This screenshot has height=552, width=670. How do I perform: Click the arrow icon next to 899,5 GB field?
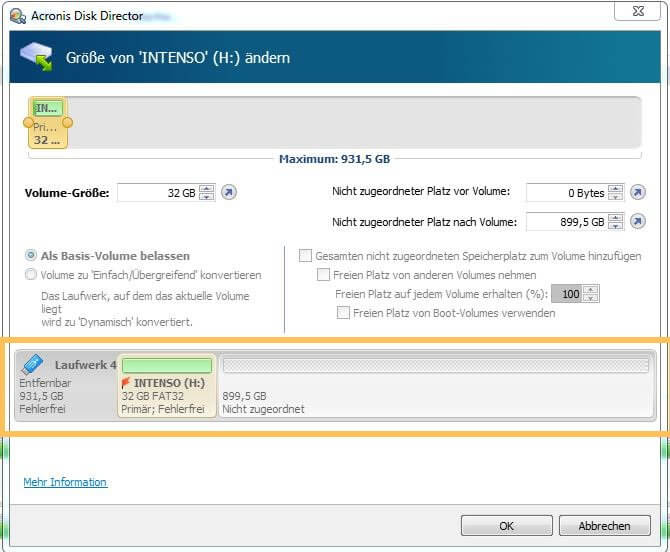(638, 222)
